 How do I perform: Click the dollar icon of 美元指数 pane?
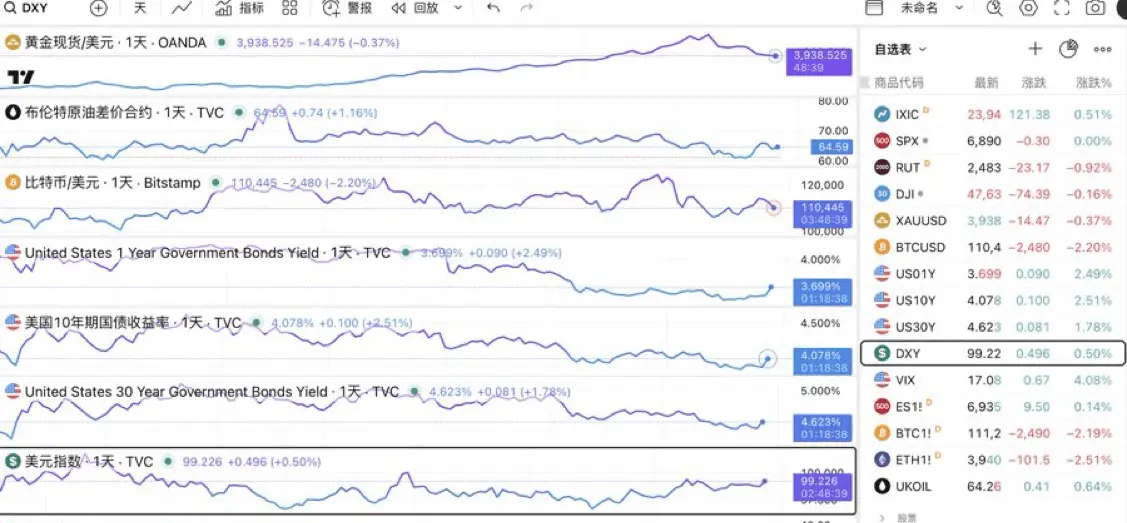[x=12, y=462]
